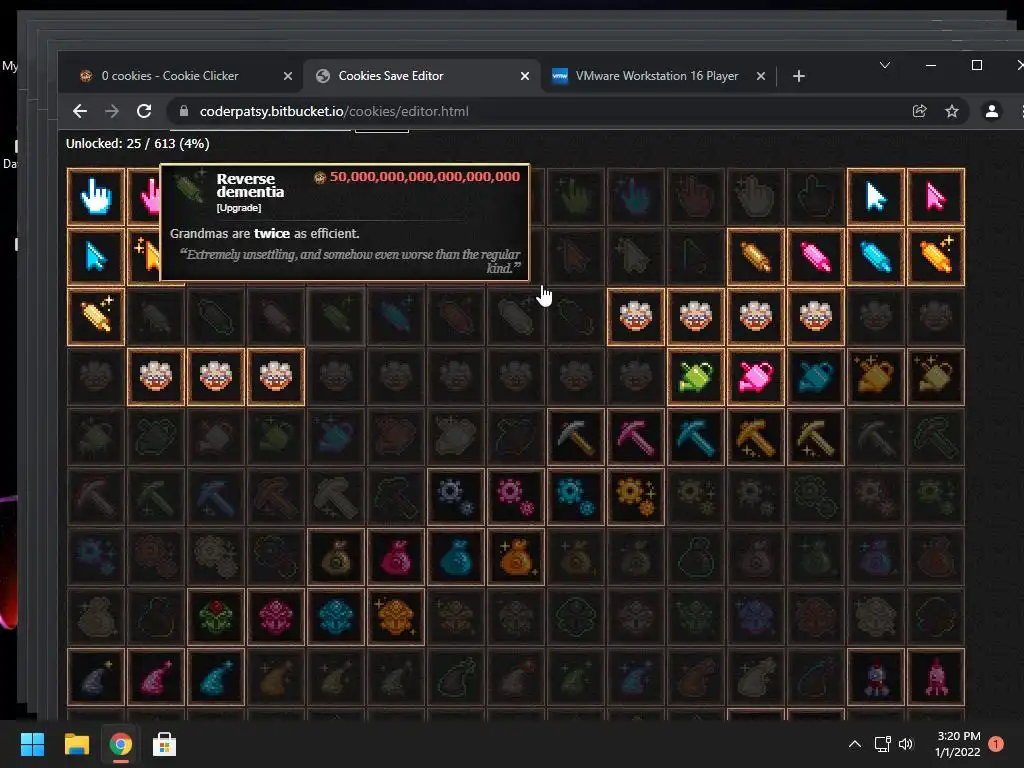
Task: Go back to previous page
Action: tap(80, 112)
